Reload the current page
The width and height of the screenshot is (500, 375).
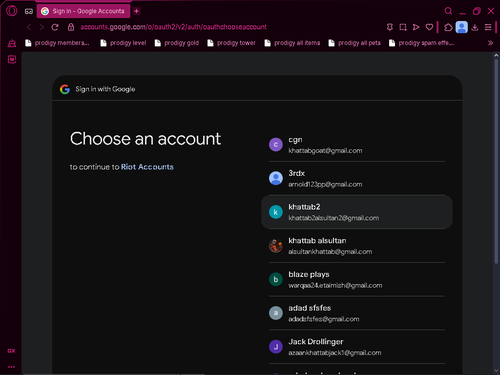[55, 27]
